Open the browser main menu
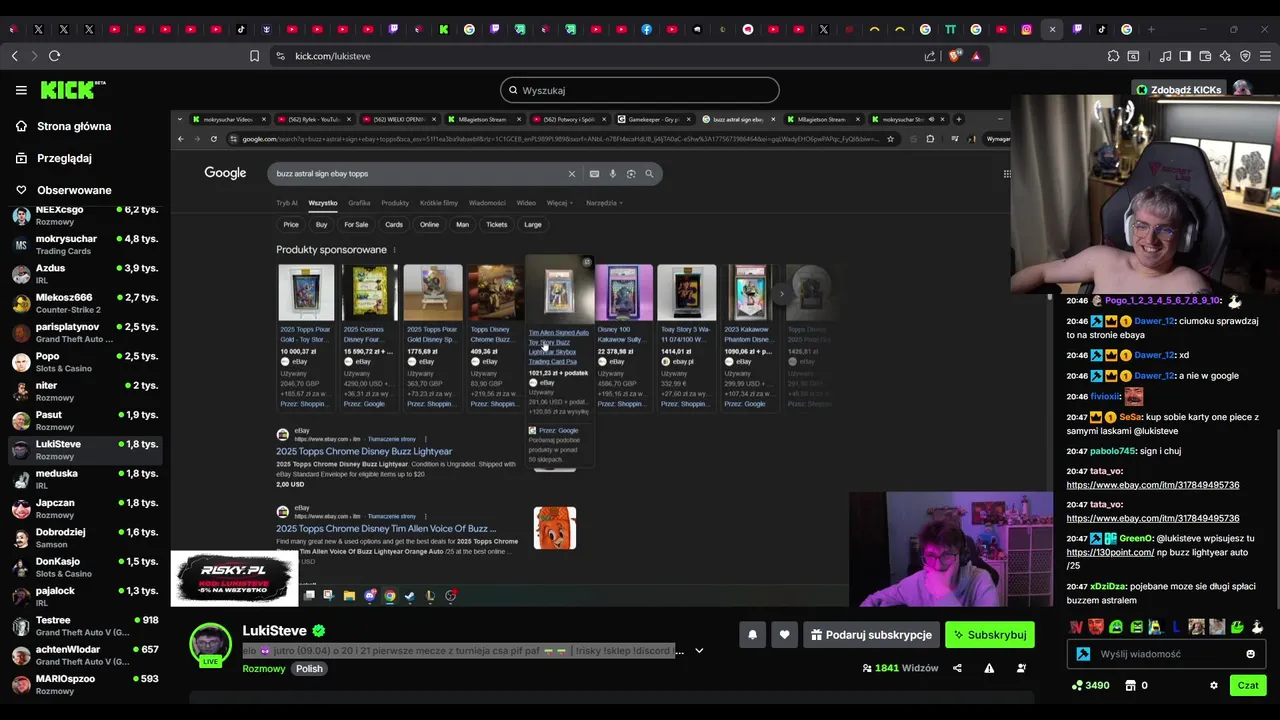The image size is (1280, 720). point(1265,56)
